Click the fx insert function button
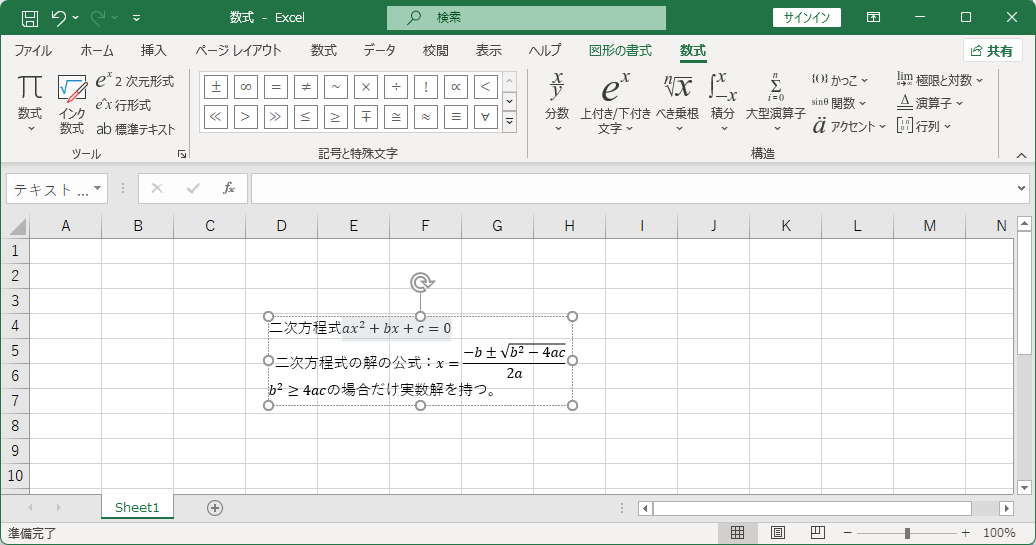 coord(229,189)
